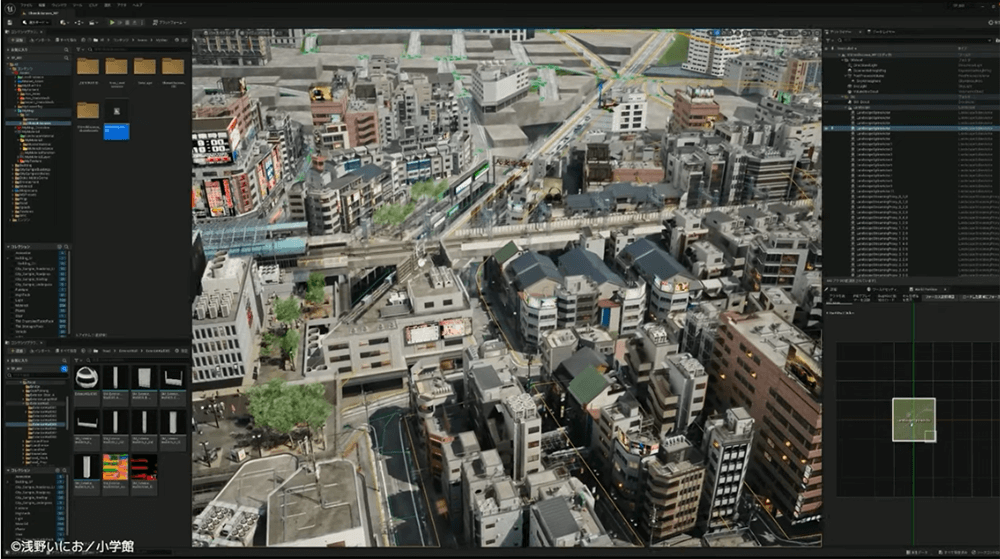Focus asset search field in upper Content Browser

137,49
